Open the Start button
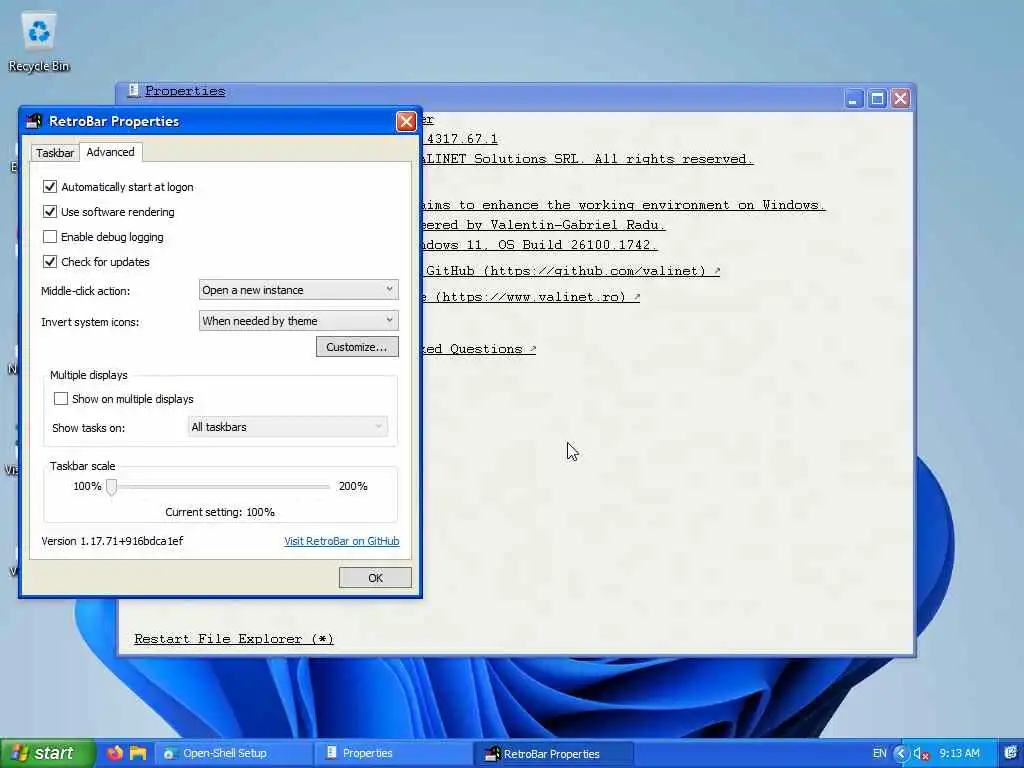The height and width of the screenshot is (768, 1024). (x=47, y=753)
